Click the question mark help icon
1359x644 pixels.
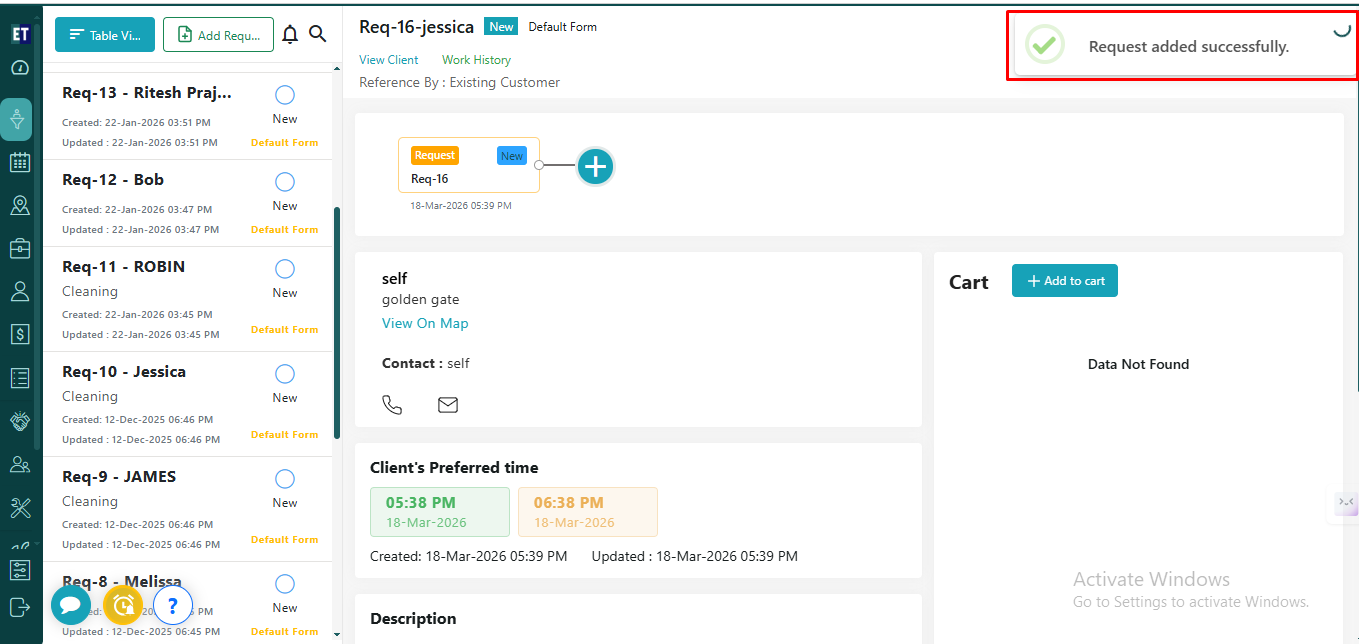[173, 604]
